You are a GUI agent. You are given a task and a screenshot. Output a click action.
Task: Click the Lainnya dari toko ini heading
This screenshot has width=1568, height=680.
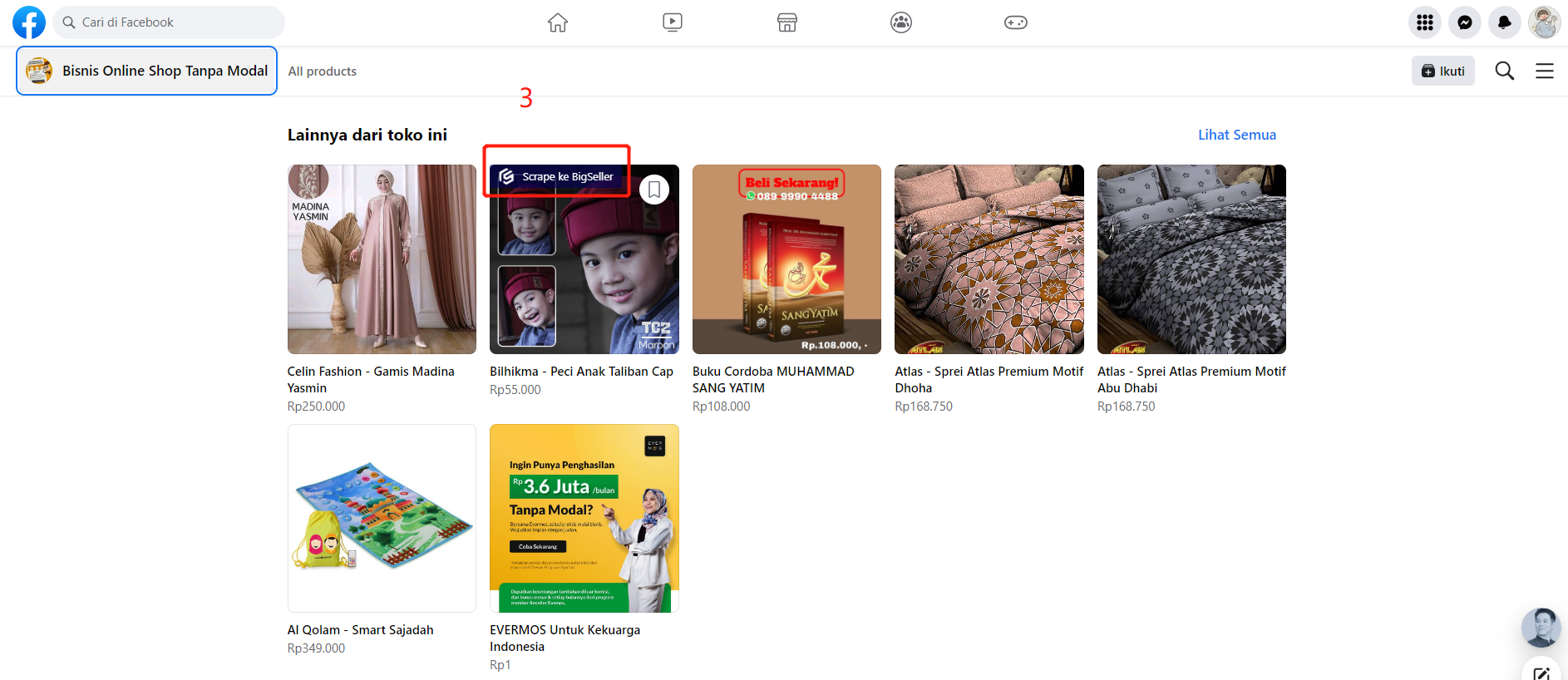(367, 135)
